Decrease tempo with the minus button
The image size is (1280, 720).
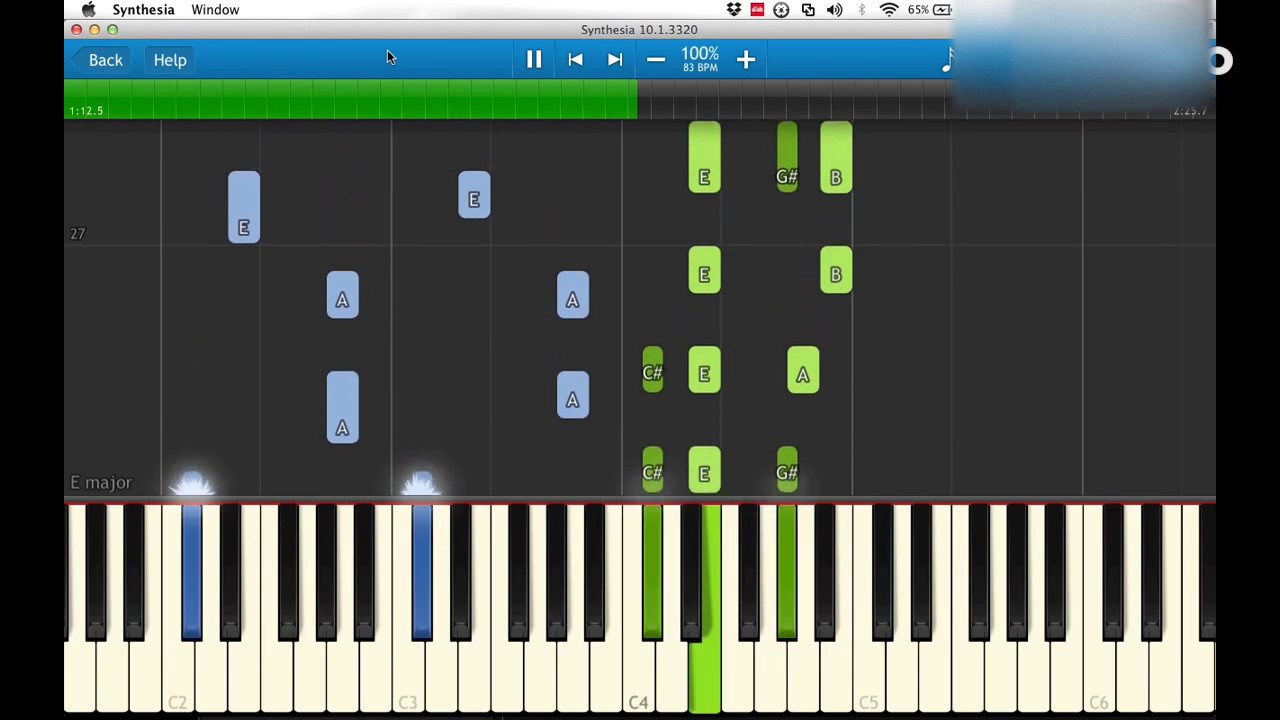(656, 60)
